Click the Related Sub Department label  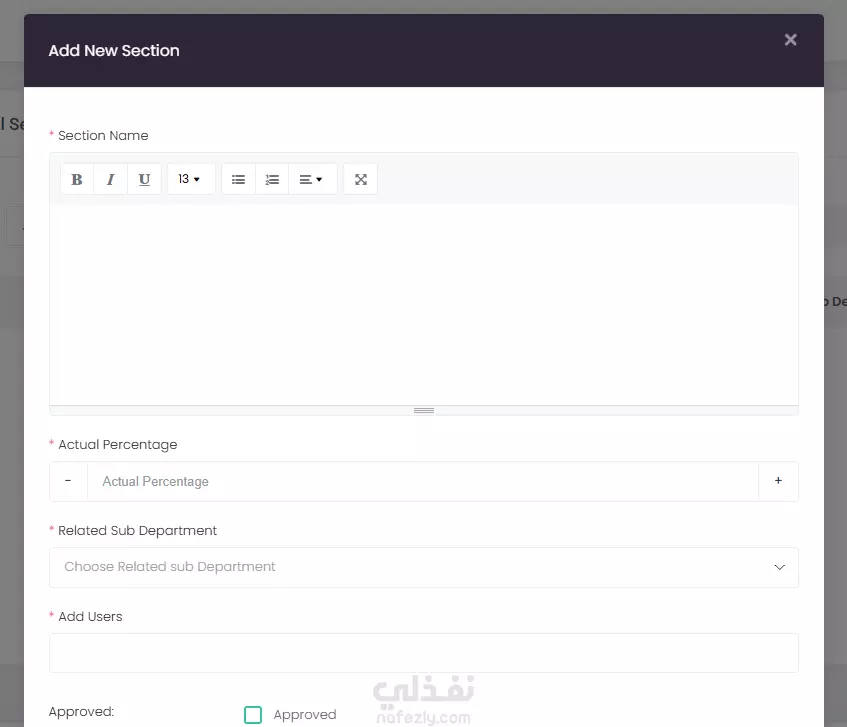(x=137, y=530)
